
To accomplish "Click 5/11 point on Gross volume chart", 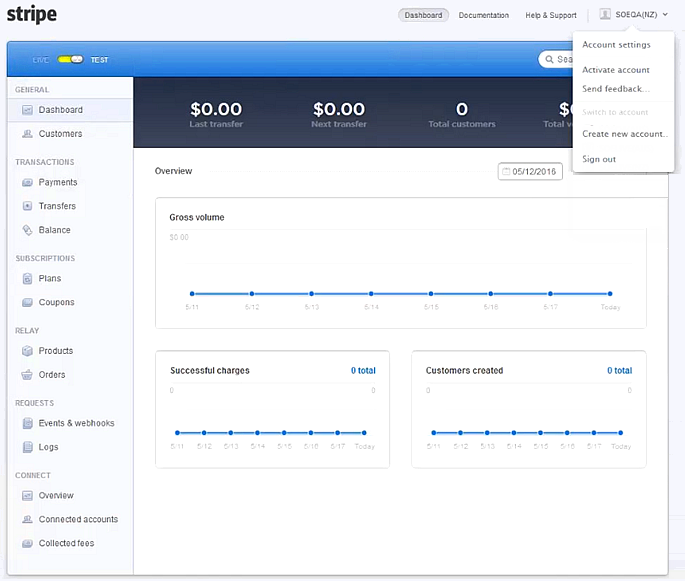I will pyautogui.click(x=192, y=294).
